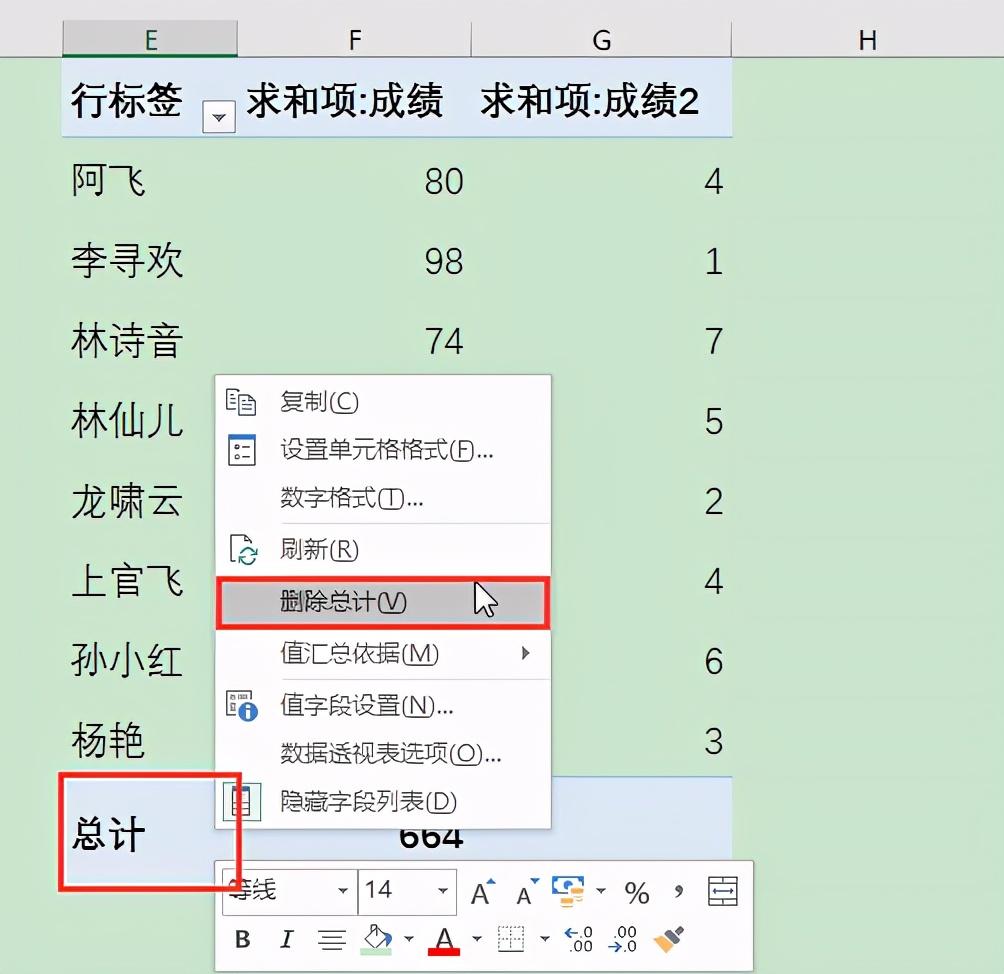Viewport: 1004px width, 974px height.
Task: Open Format Cells via 设置单元格格式 icon
Action: pos(241,450)
